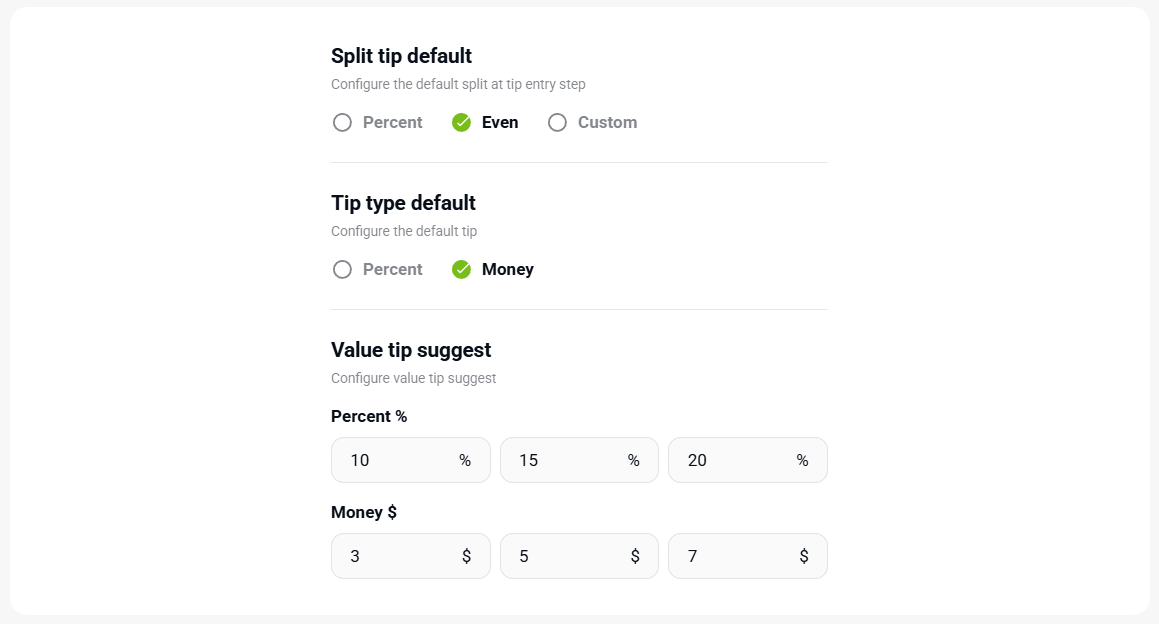Choose the Custom split tip option
Viewport: 1159px width, 624px height.
click(558, 123)
